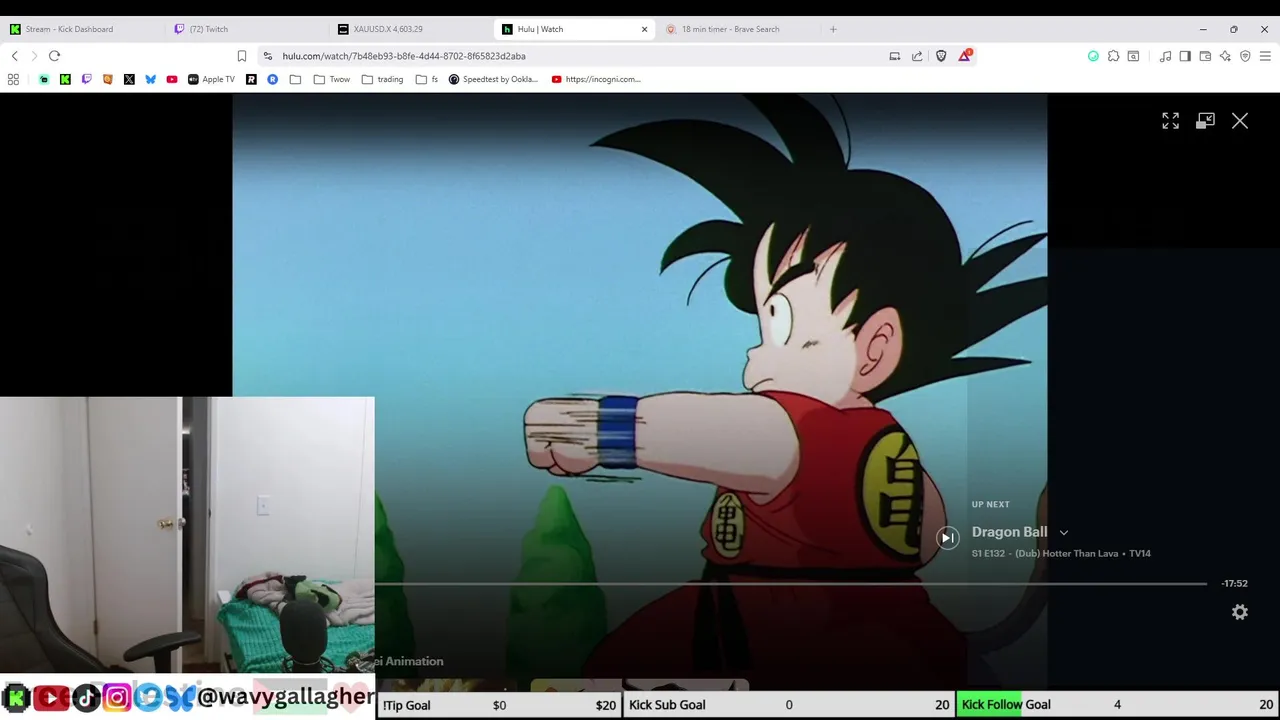
Task: Enter fullscreen in the Hulu player
Action: [1170, 121]
